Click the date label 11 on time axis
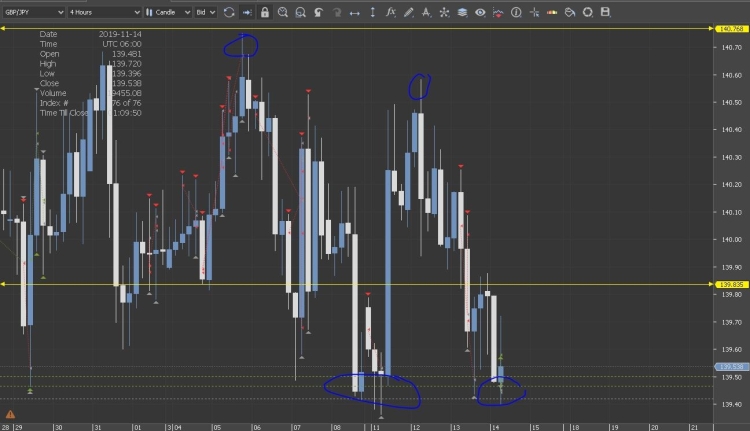The height and width of the screenshot is (431, 750). pyautogui.click(x=376, y=427)
